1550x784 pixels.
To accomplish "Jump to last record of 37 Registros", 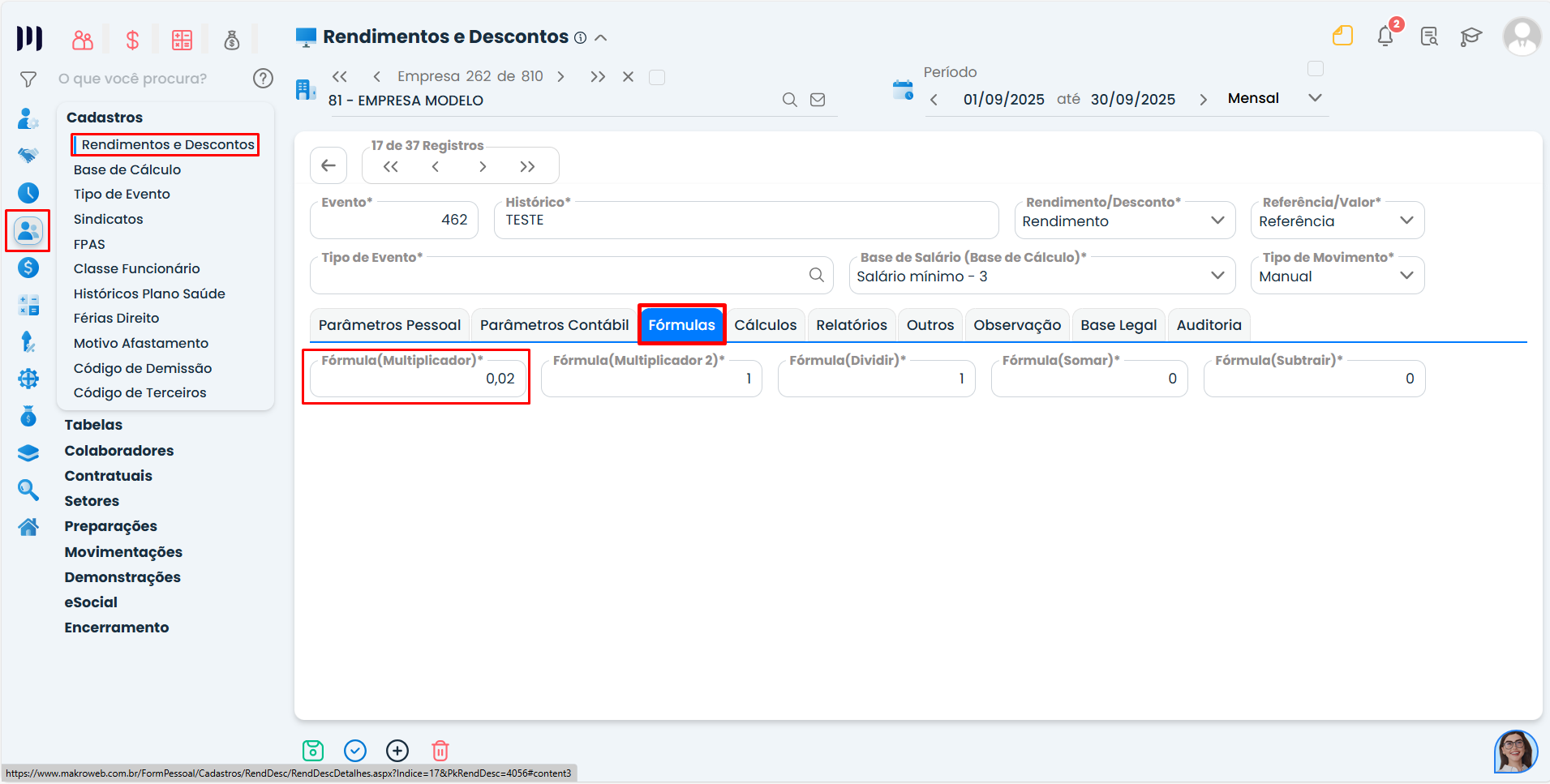I will (x=527, y=167).
